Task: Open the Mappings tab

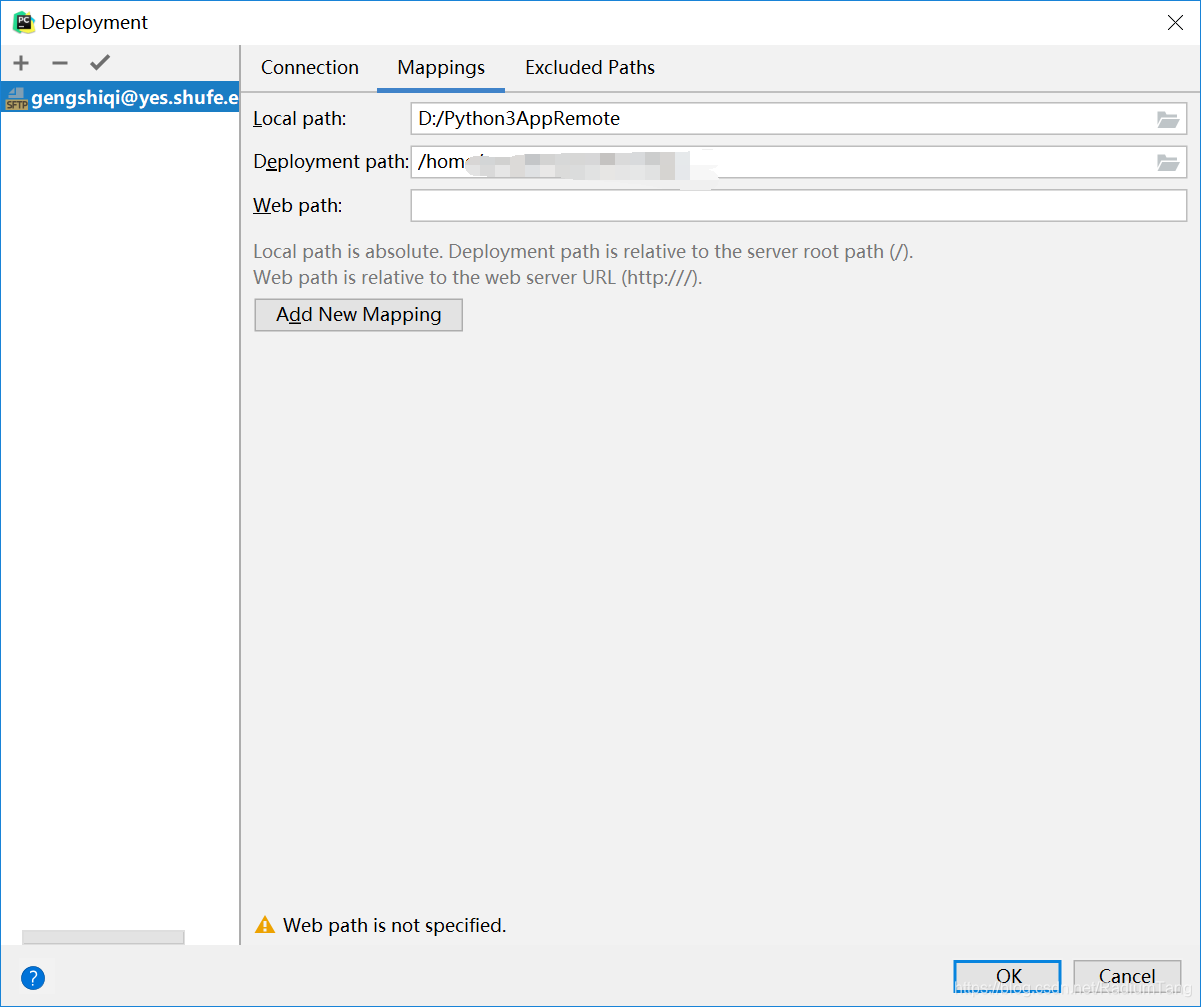Action: [x=441, y=68]
